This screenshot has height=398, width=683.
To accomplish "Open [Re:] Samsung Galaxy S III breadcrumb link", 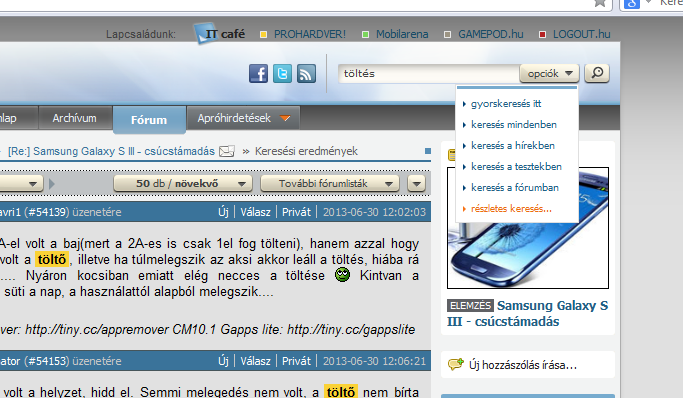I will pos(112,151).
